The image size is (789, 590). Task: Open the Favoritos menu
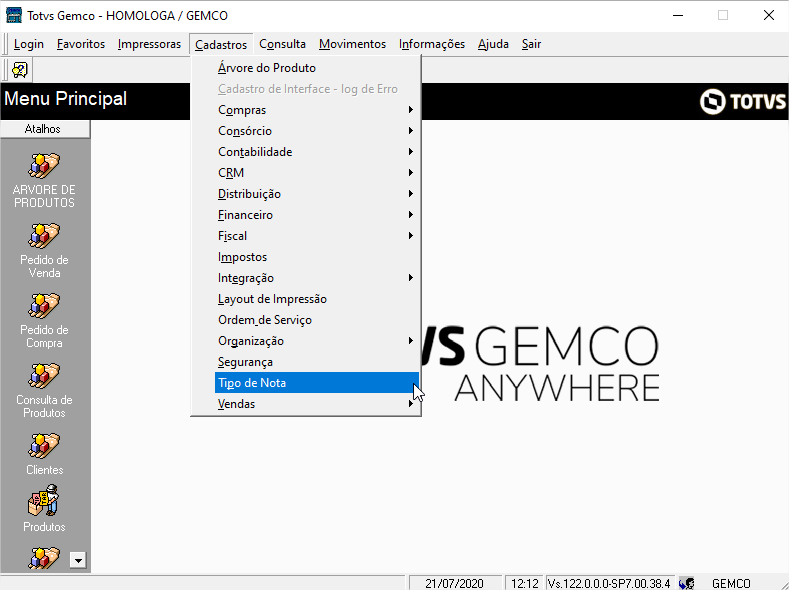81,44
